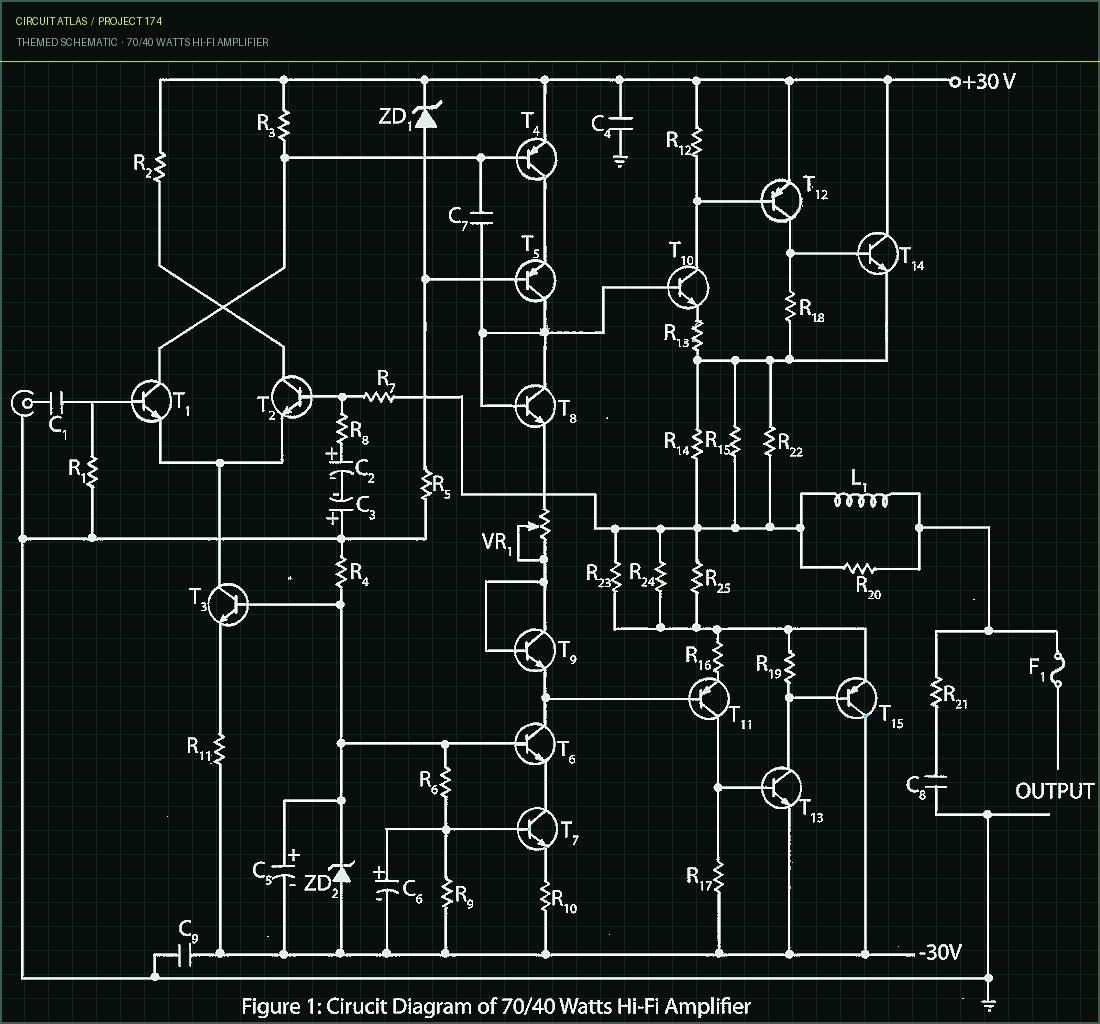Image resolution: width=1100 pixels, height=1024 pixels.
Task: Click power transistor T15 symbol
Action: coord(857,698)
